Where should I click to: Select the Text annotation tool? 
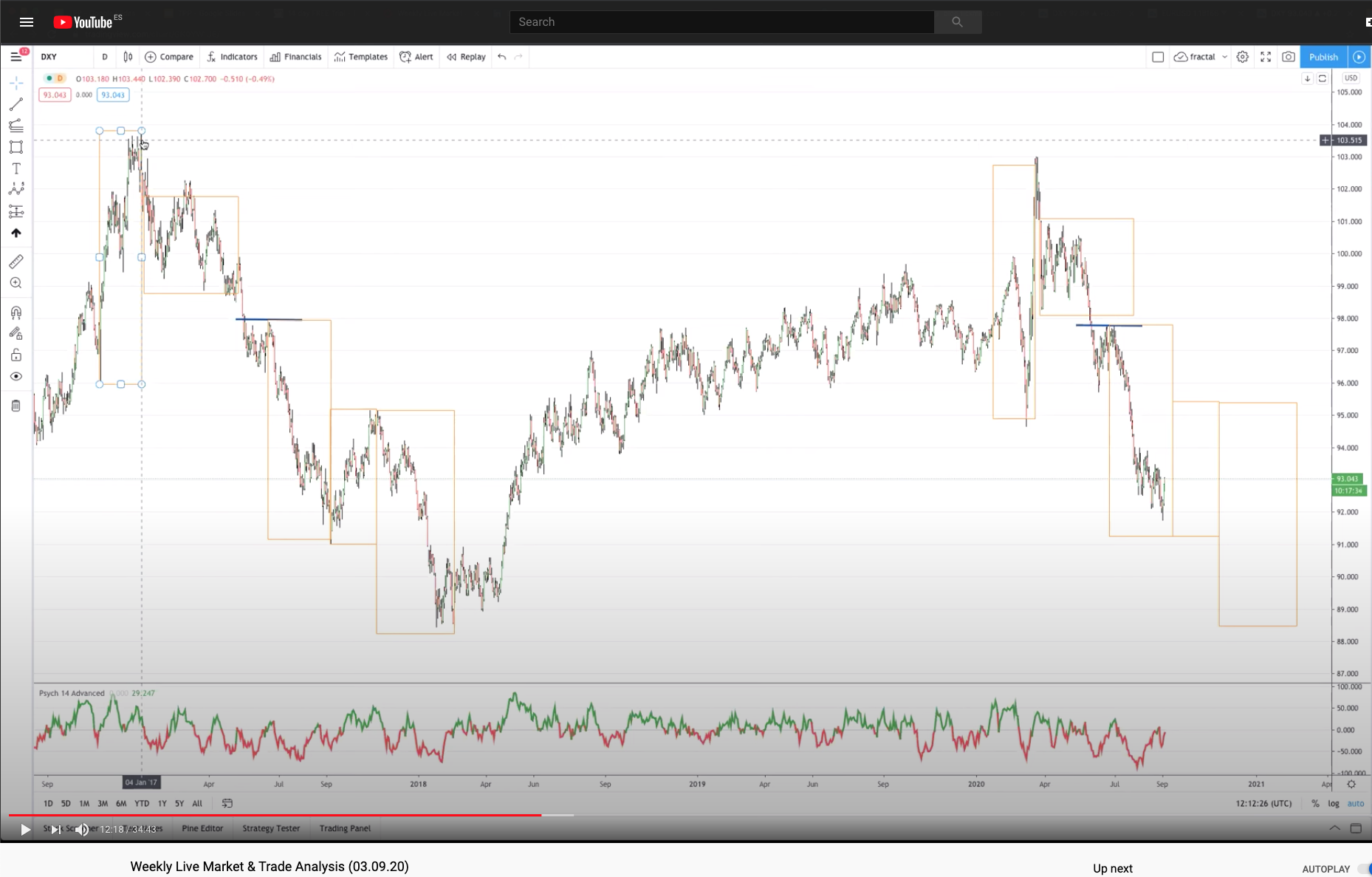point(16,168)
